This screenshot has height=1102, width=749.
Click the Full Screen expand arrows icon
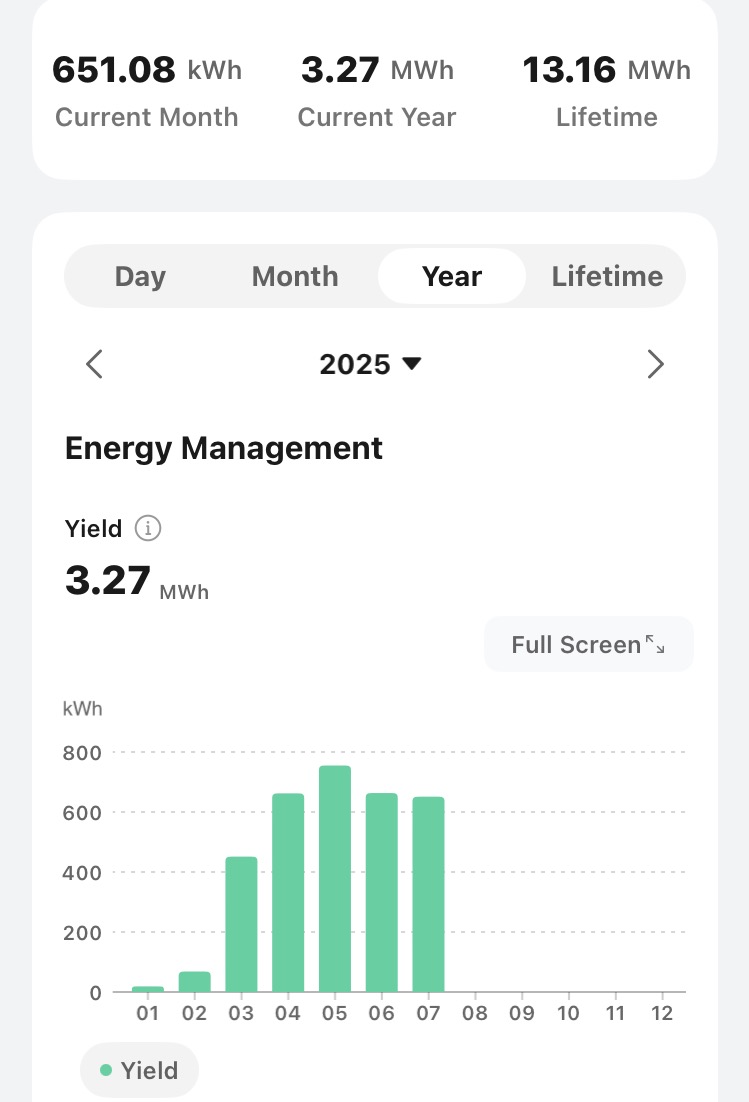655,645
